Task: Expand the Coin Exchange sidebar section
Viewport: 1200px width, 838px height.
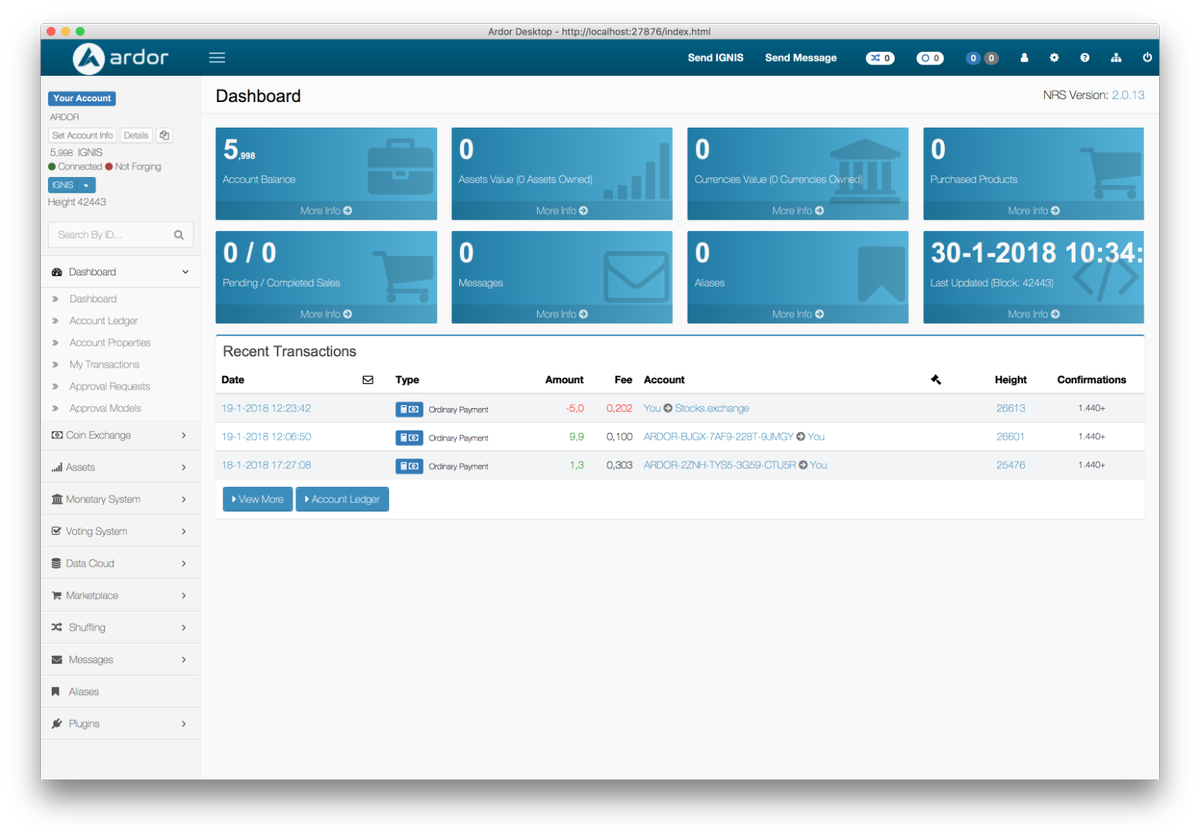Action: pyautogui.click(x=120, y=436)
